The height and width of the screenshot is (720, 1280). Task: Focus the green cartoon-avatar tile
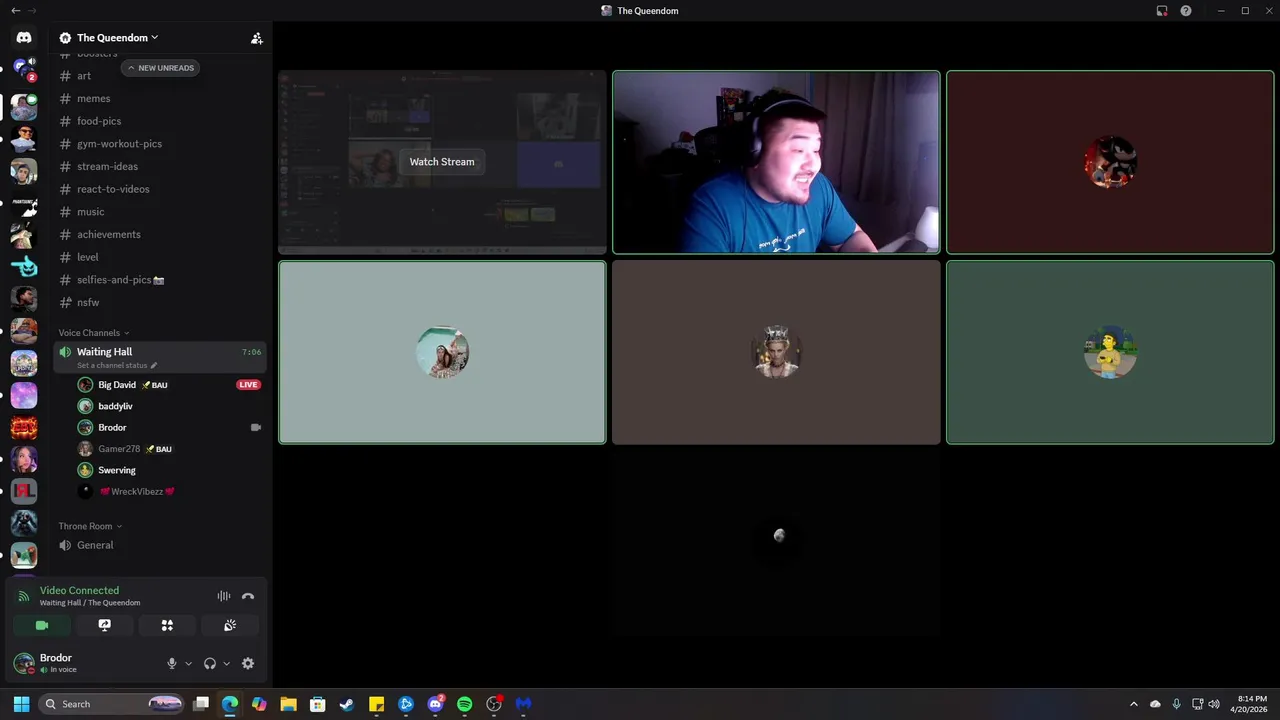pos(1110,352)
